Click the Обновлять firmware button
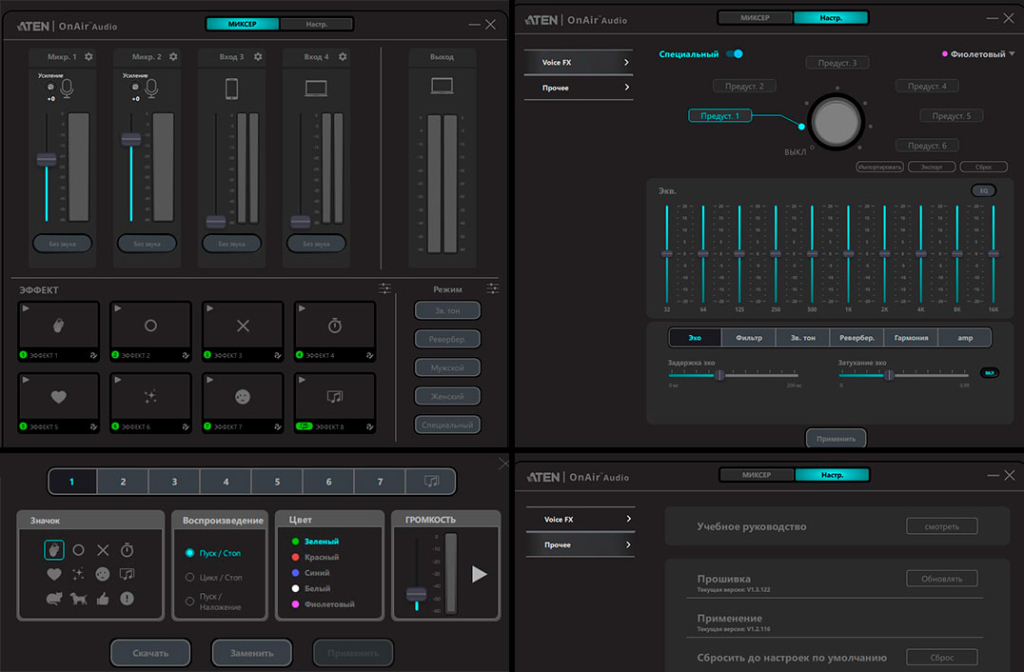 pos(942,579)
